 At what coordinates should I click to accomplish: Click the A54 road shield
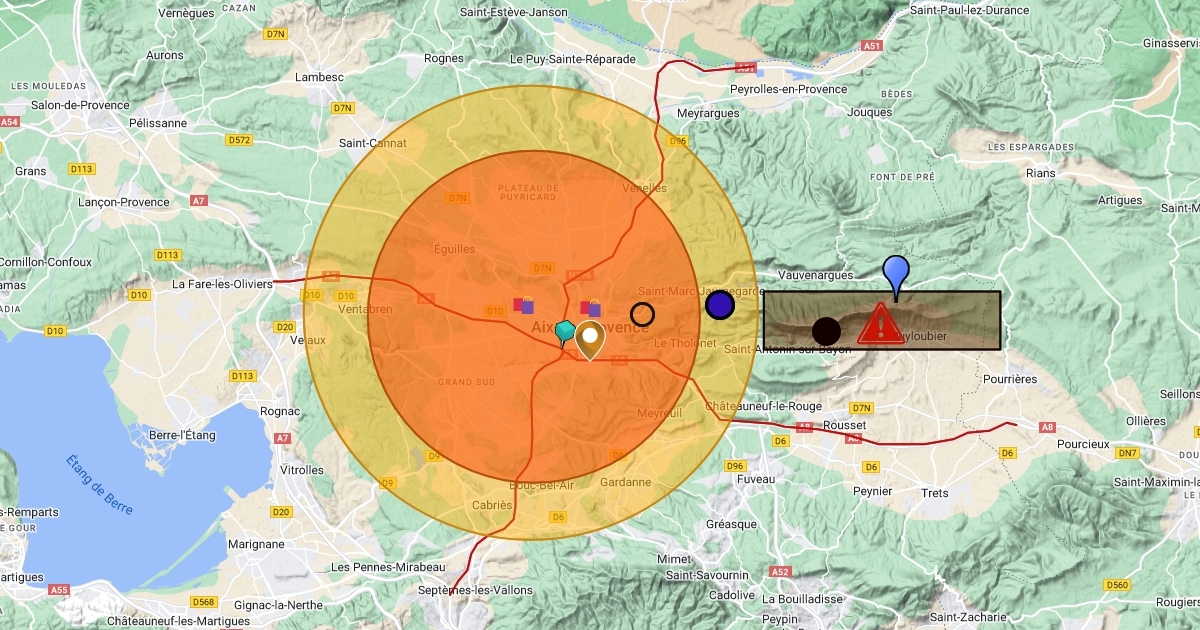(9, 122)
